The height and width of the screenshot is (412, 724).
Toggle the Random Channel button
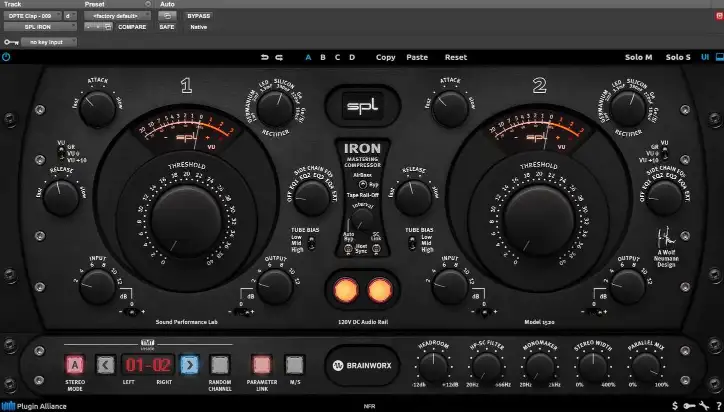(220, 365)
